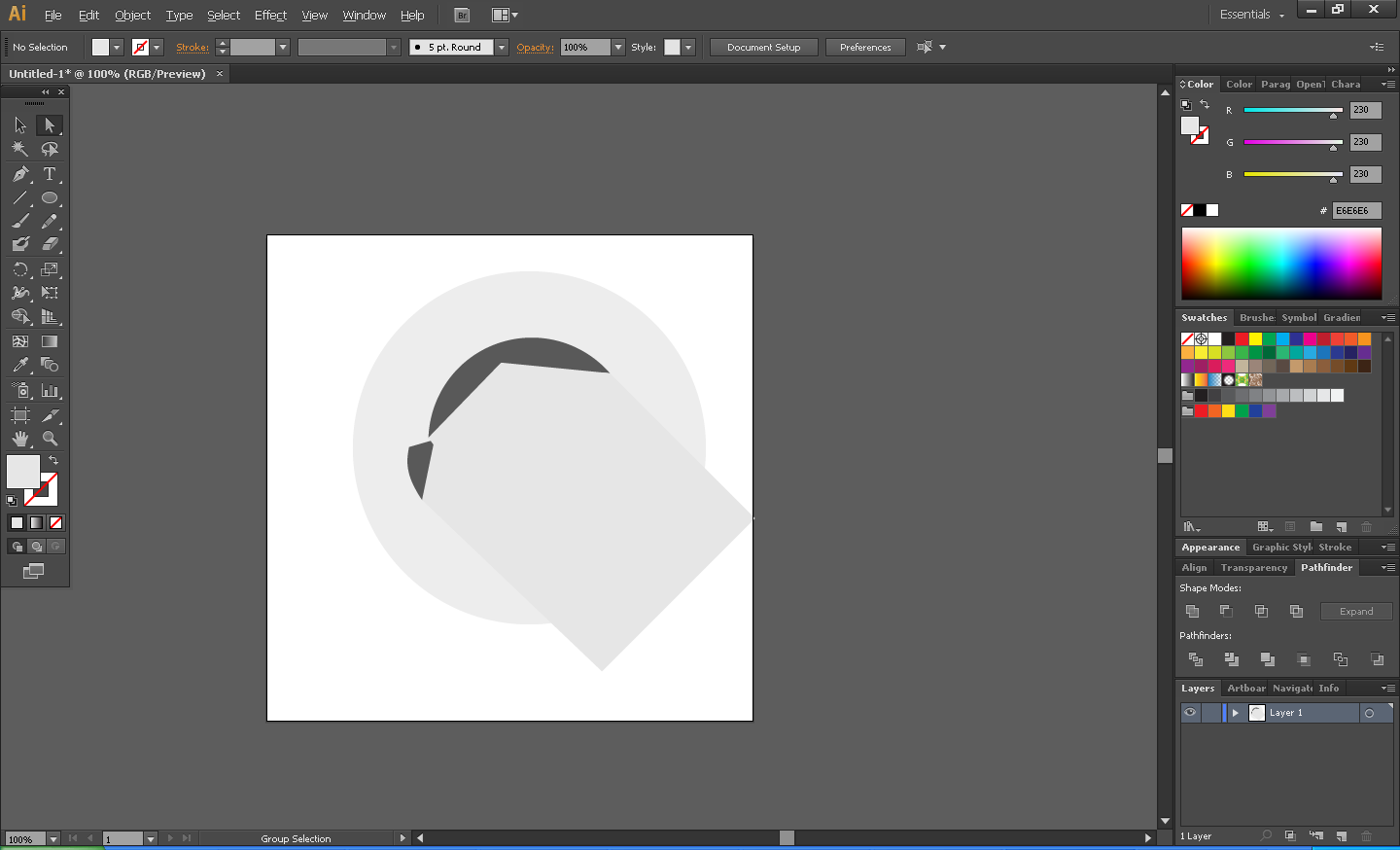Select the Artboard tool
Screen dimensions: 1400x850
click(x=20, y=415)
